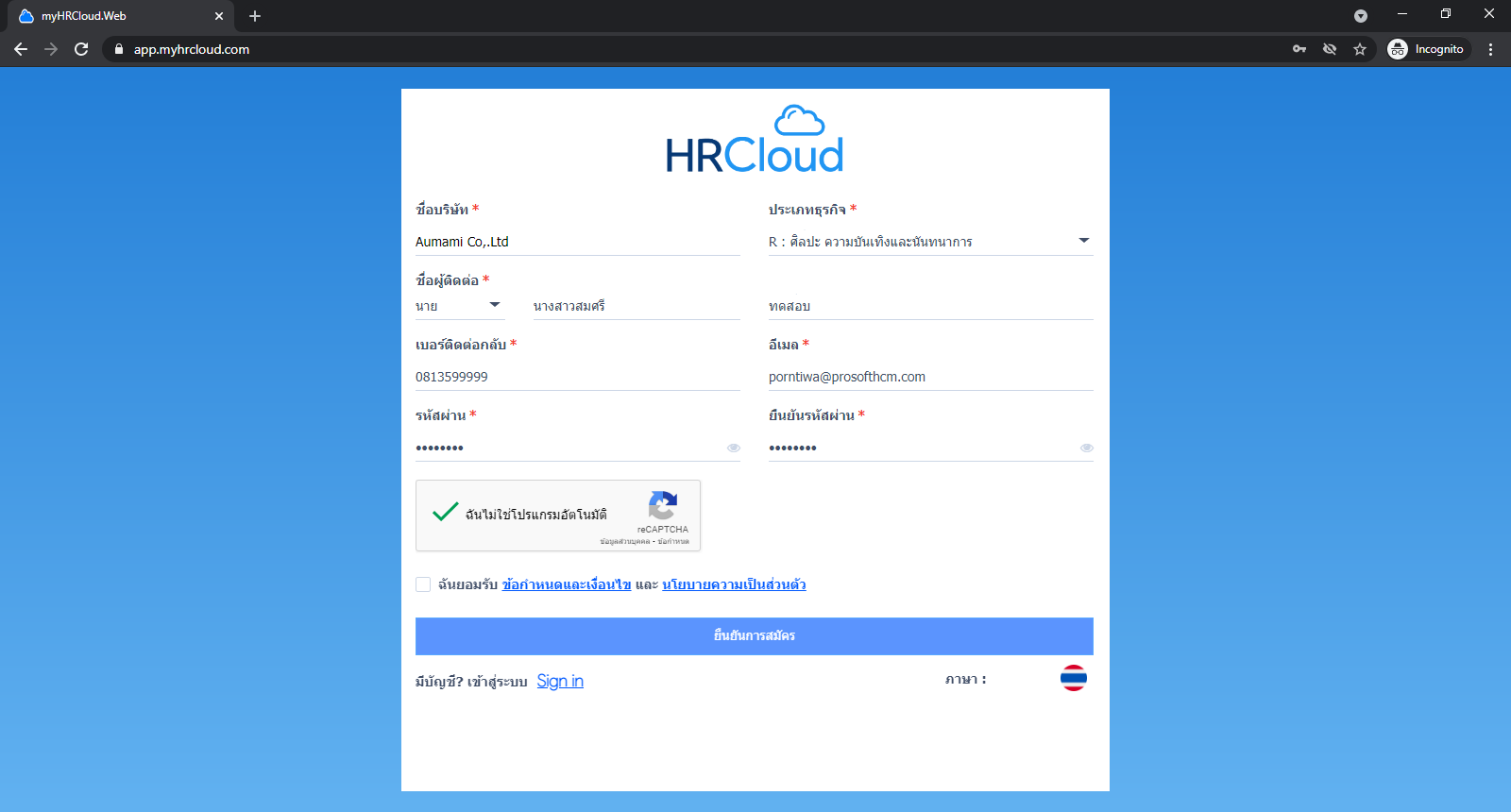Click the third-party cookies blocked eye icon
The image size is (1511, 812).
click(x=1330, y=49)
